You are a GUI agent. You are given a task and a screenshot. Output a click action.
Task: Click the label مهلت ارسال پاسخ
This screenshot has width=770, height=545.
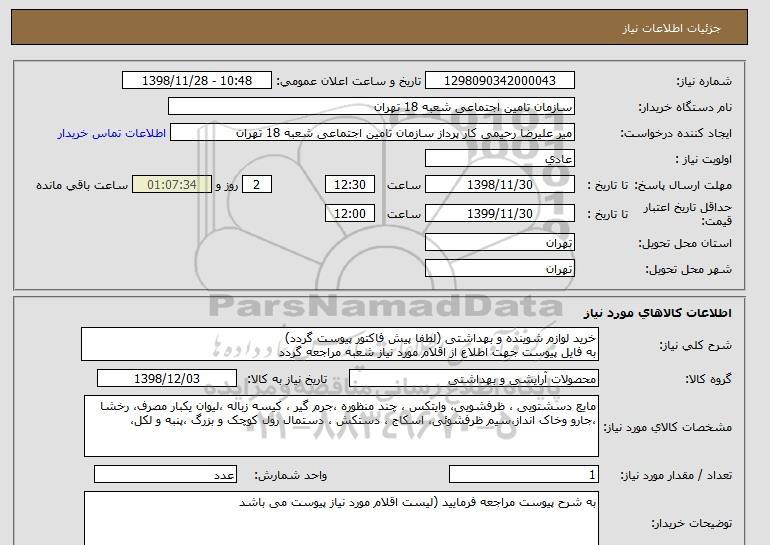click(x=683, y=185)
